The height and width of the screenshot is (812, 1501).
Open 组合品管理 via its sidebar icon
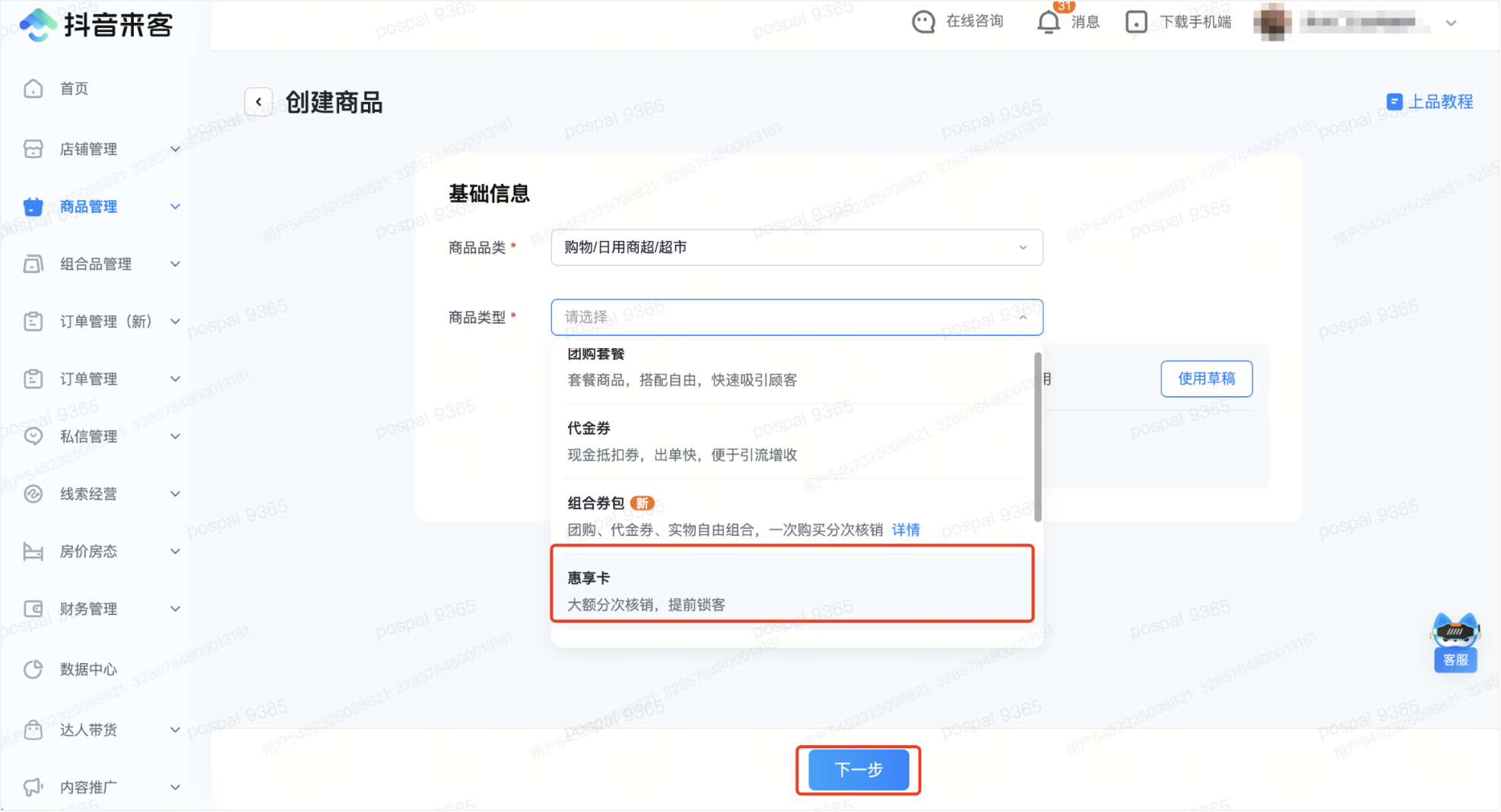coord(33,264)
